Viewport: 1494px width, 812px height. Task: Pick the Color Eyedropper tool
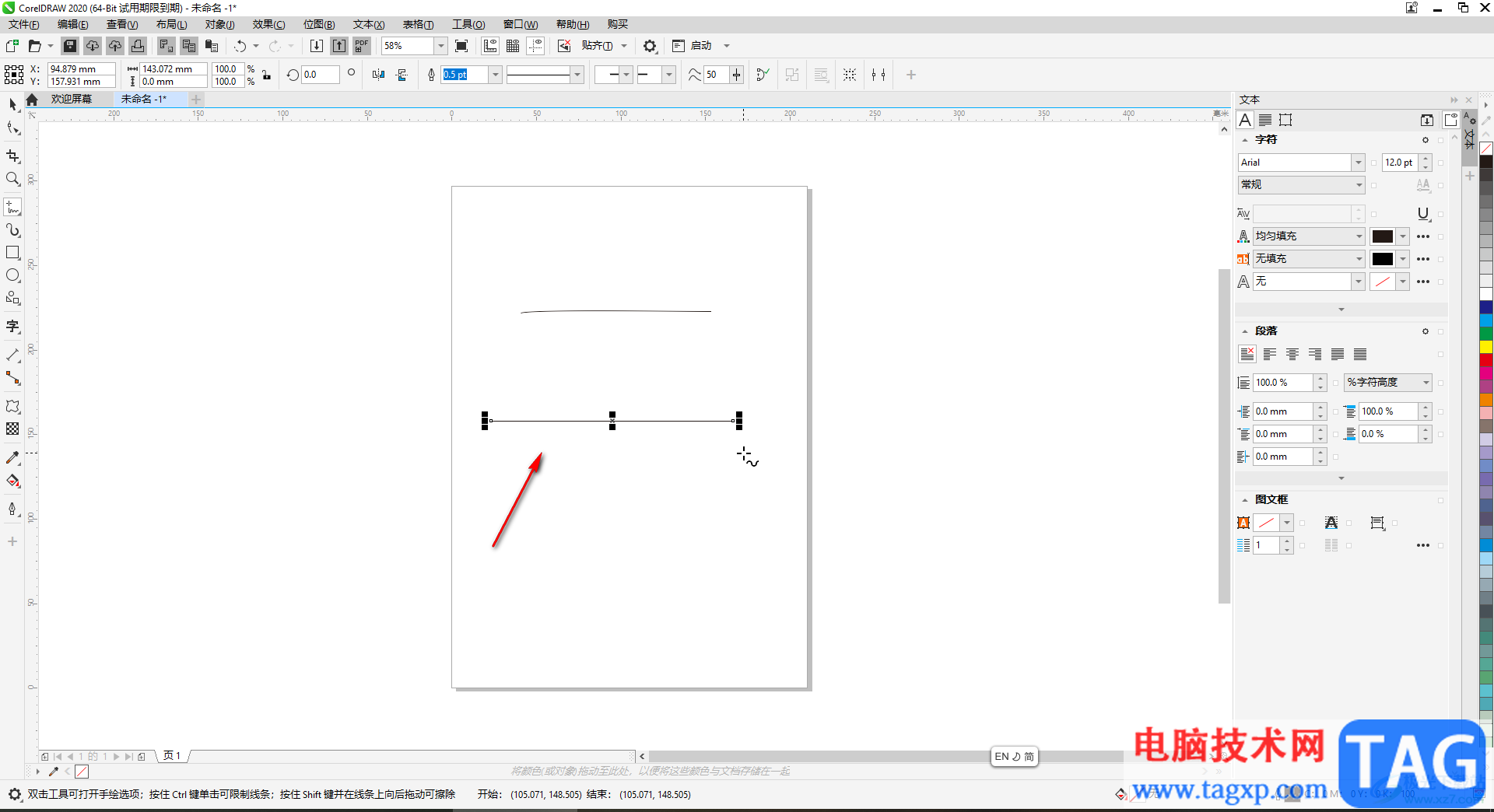(x=12, y=458)
